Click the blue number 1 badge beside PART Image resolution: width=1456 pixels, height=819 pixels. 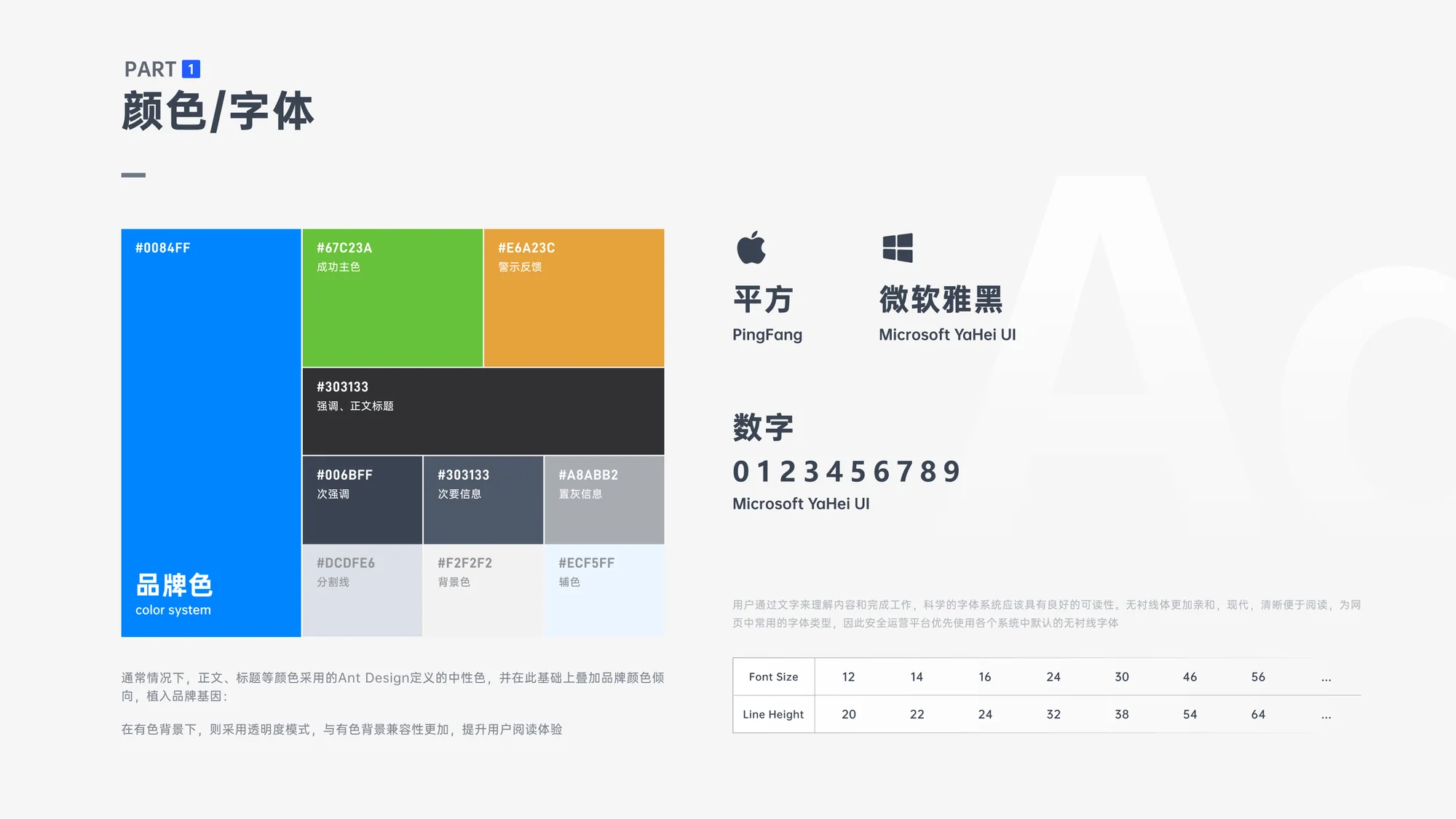(191, 69)
